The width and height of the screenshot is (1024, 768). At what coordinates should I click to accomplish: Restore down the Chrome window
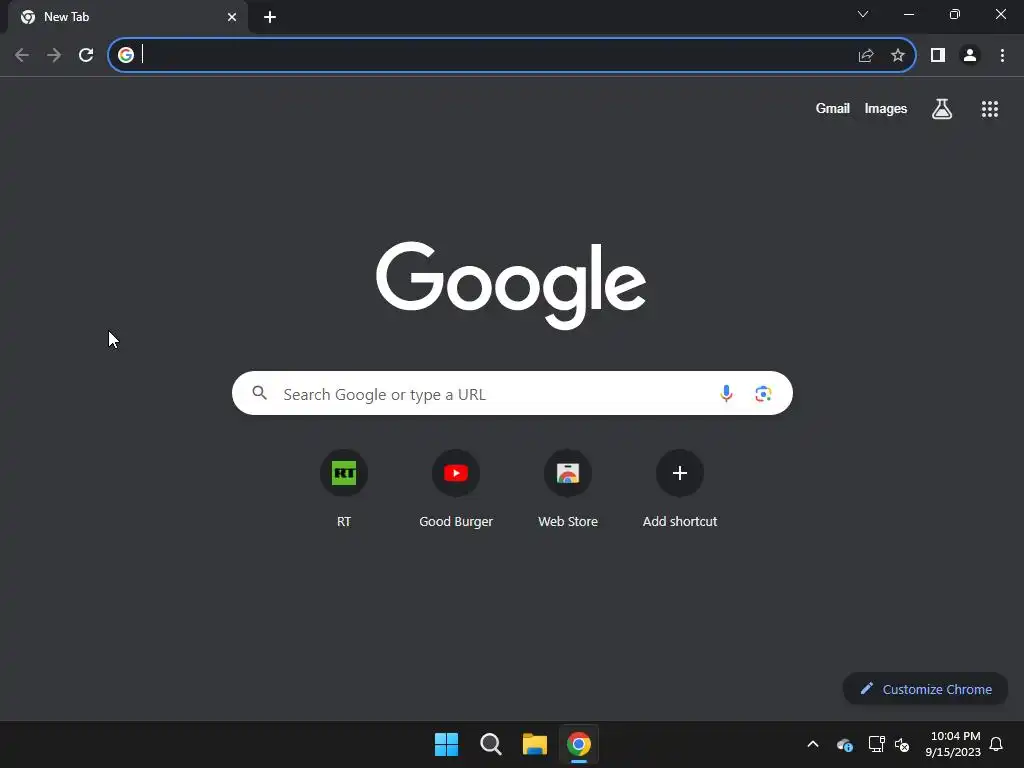click(x=955, y=14)
